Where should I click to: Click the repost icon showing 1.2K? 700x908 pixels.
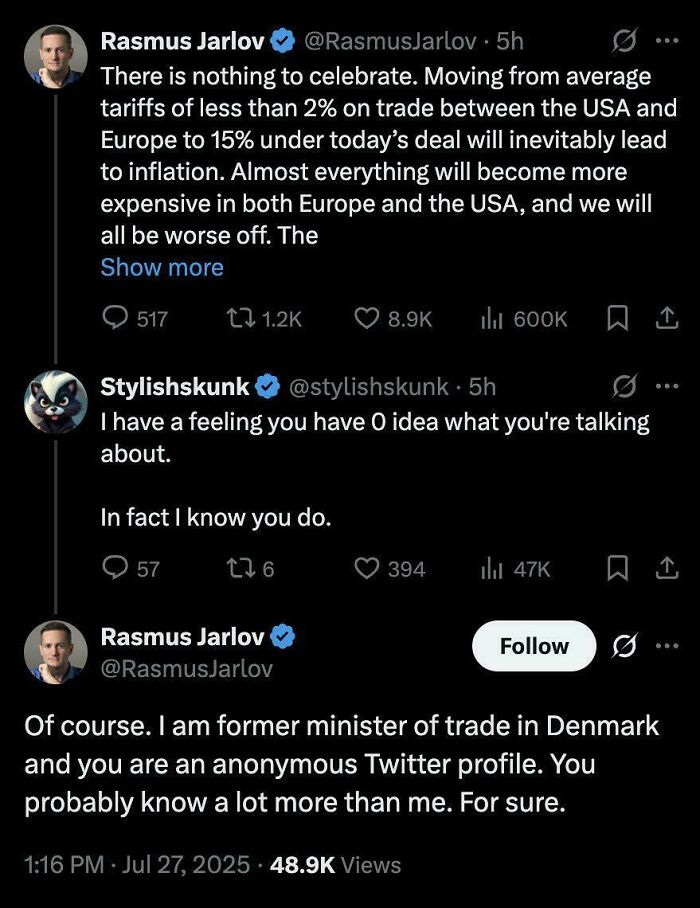click(240, 318)
